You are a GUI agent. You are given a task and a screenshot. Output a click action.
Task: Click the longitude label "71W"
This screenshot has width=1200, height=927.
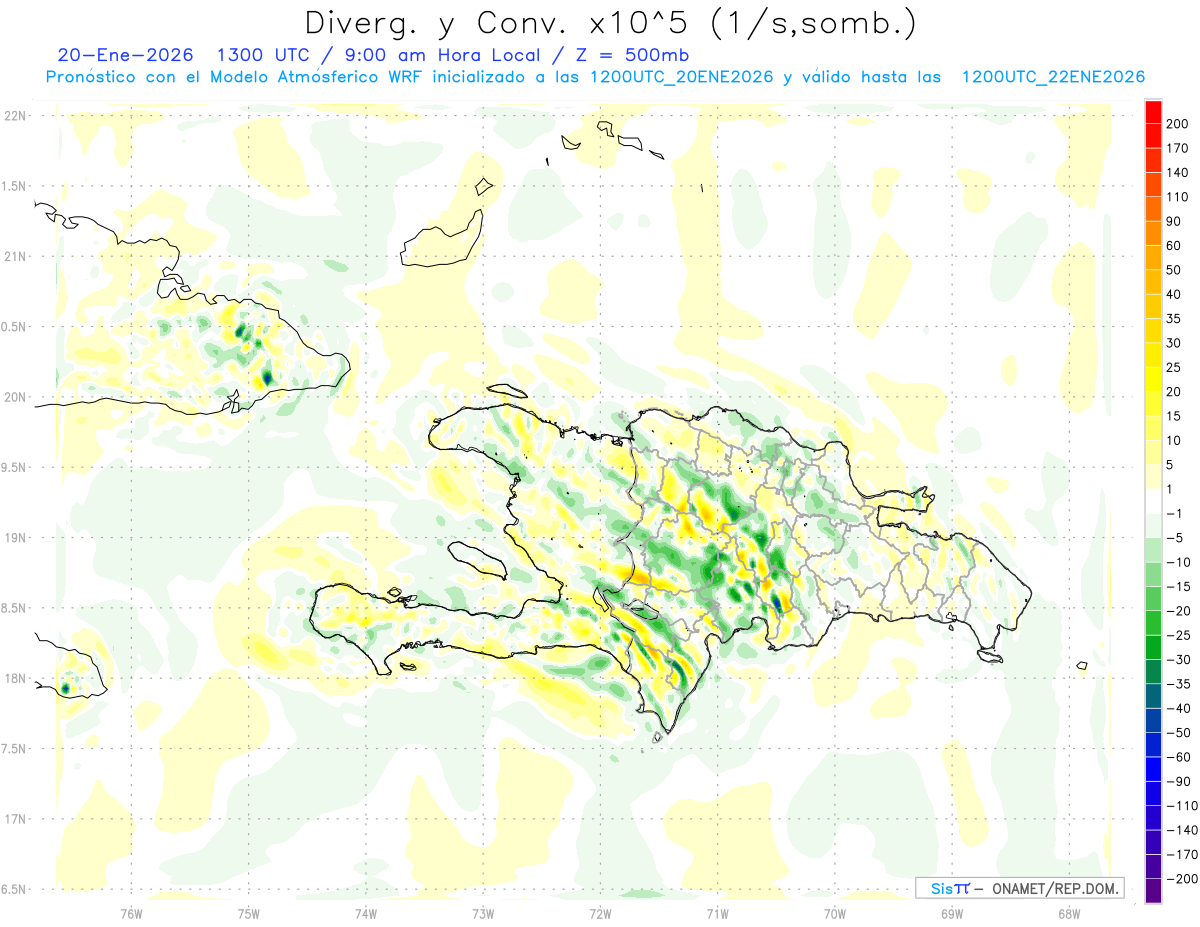click(x=717, y=913)
